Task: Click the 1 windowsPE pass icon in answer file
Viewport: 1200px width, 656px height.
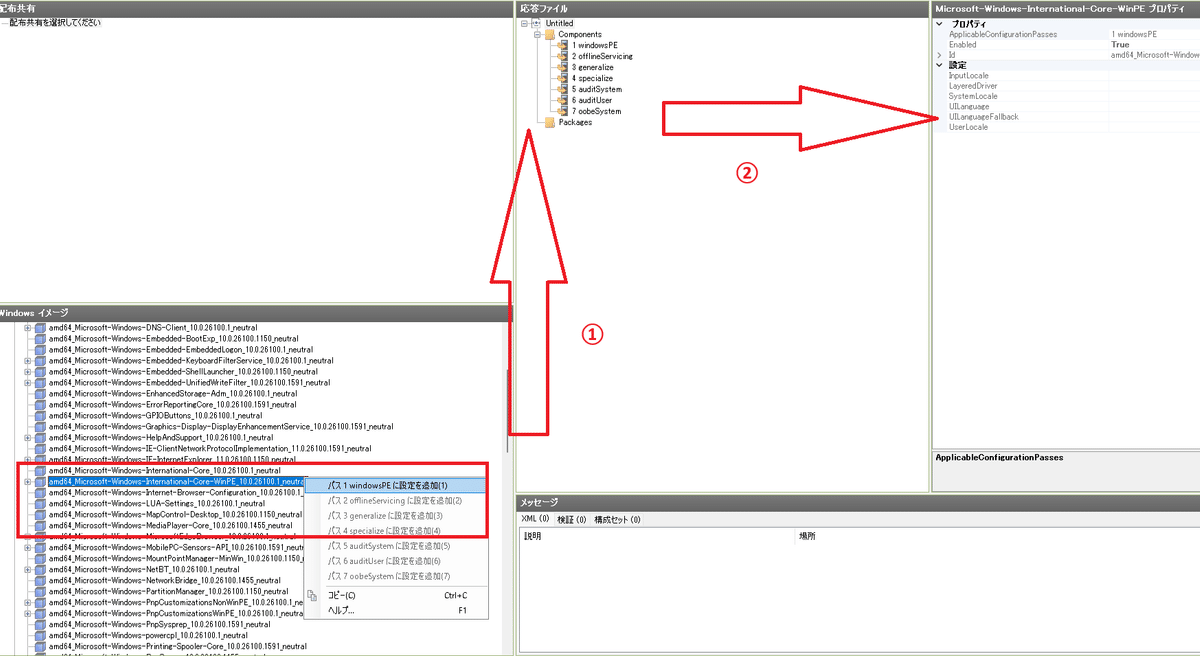Action: coord(561,45)
